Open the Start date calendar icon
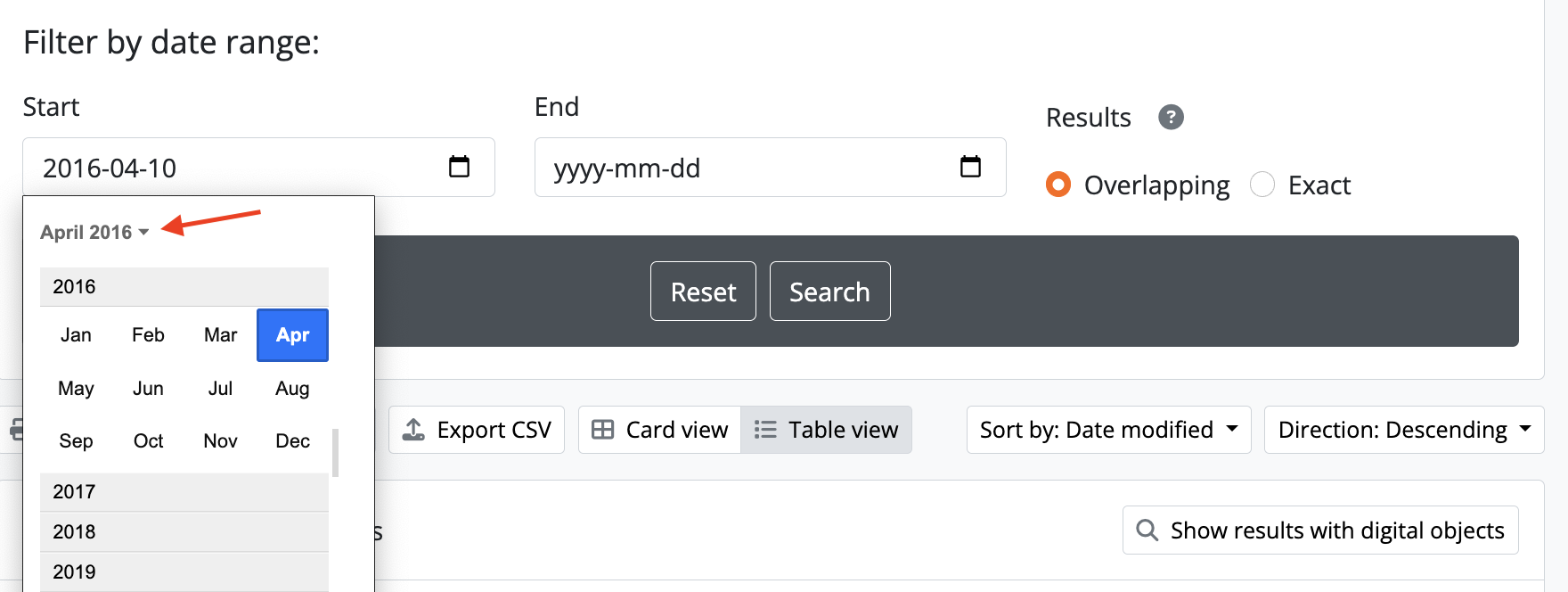The image size is (1568, 592). tap(459, 167)
